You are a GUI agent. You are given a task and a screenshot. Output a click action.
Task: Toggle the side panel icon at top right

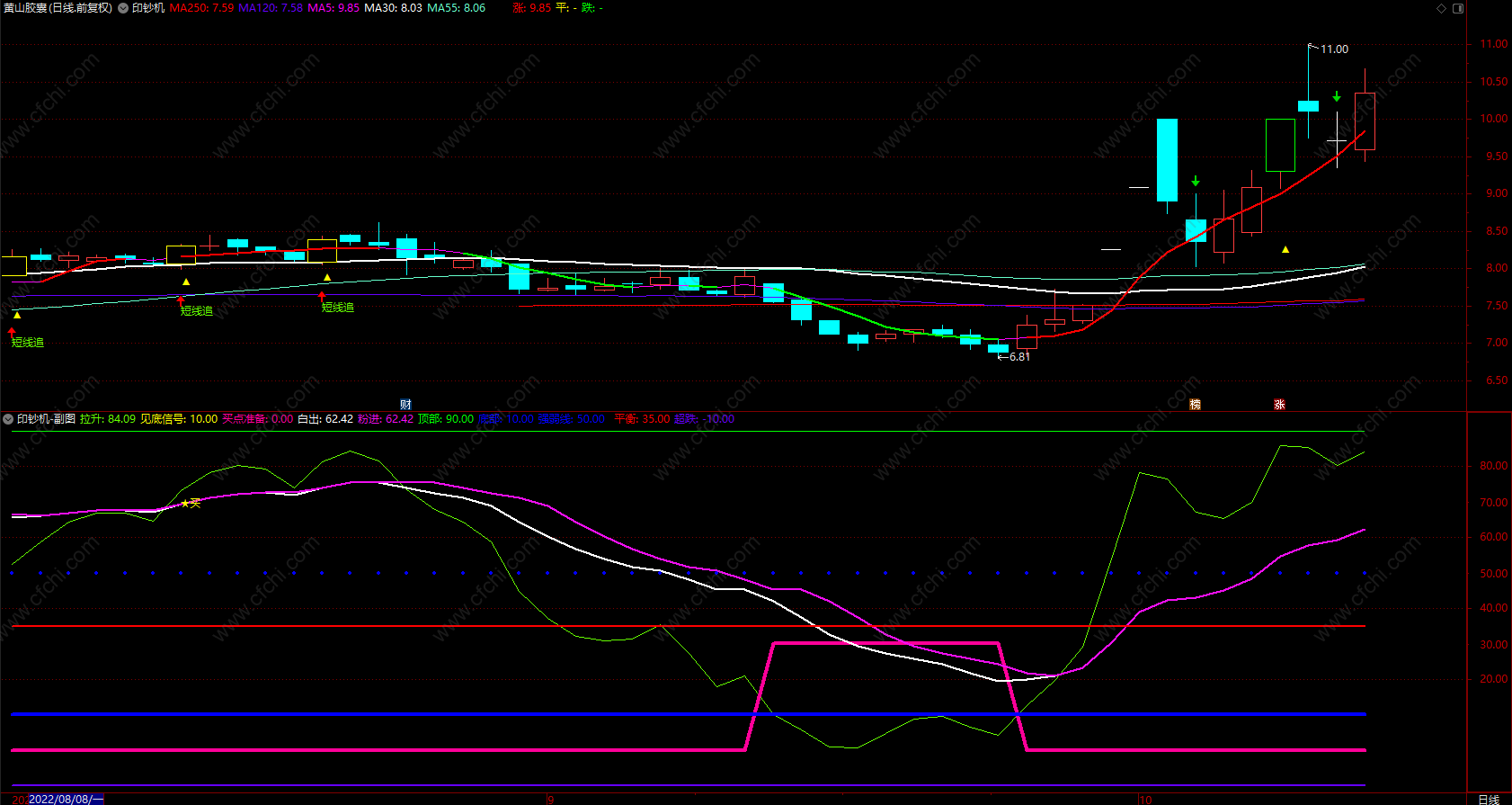coord(1458,8)
